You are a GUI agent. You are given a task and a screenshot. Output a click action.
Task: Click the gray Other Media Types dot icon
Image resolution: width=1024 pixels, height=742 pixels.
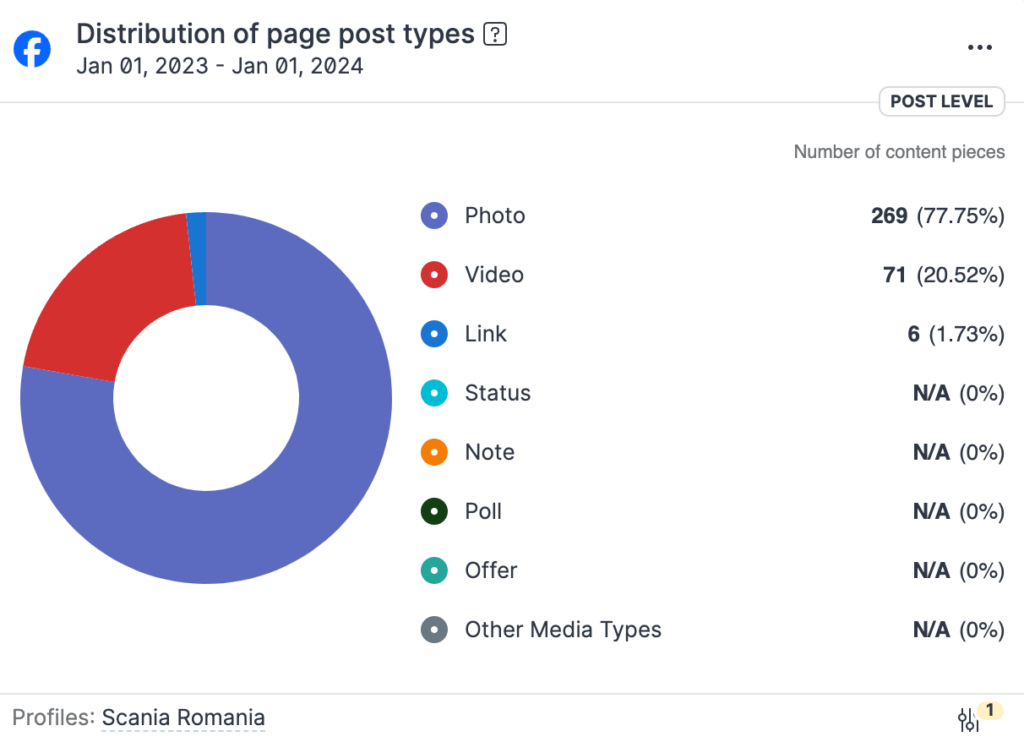coord(434,630)
